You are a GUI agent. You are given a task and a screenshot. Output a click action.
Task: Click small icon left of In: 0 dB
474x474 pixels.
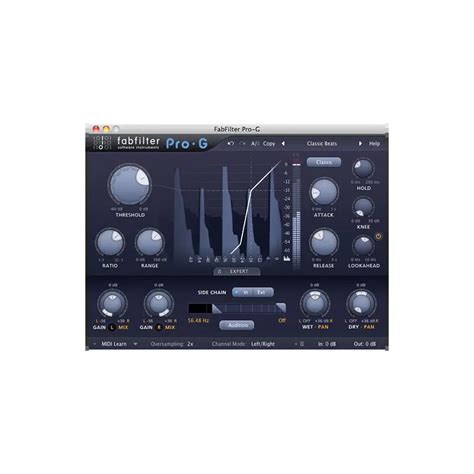302,344
